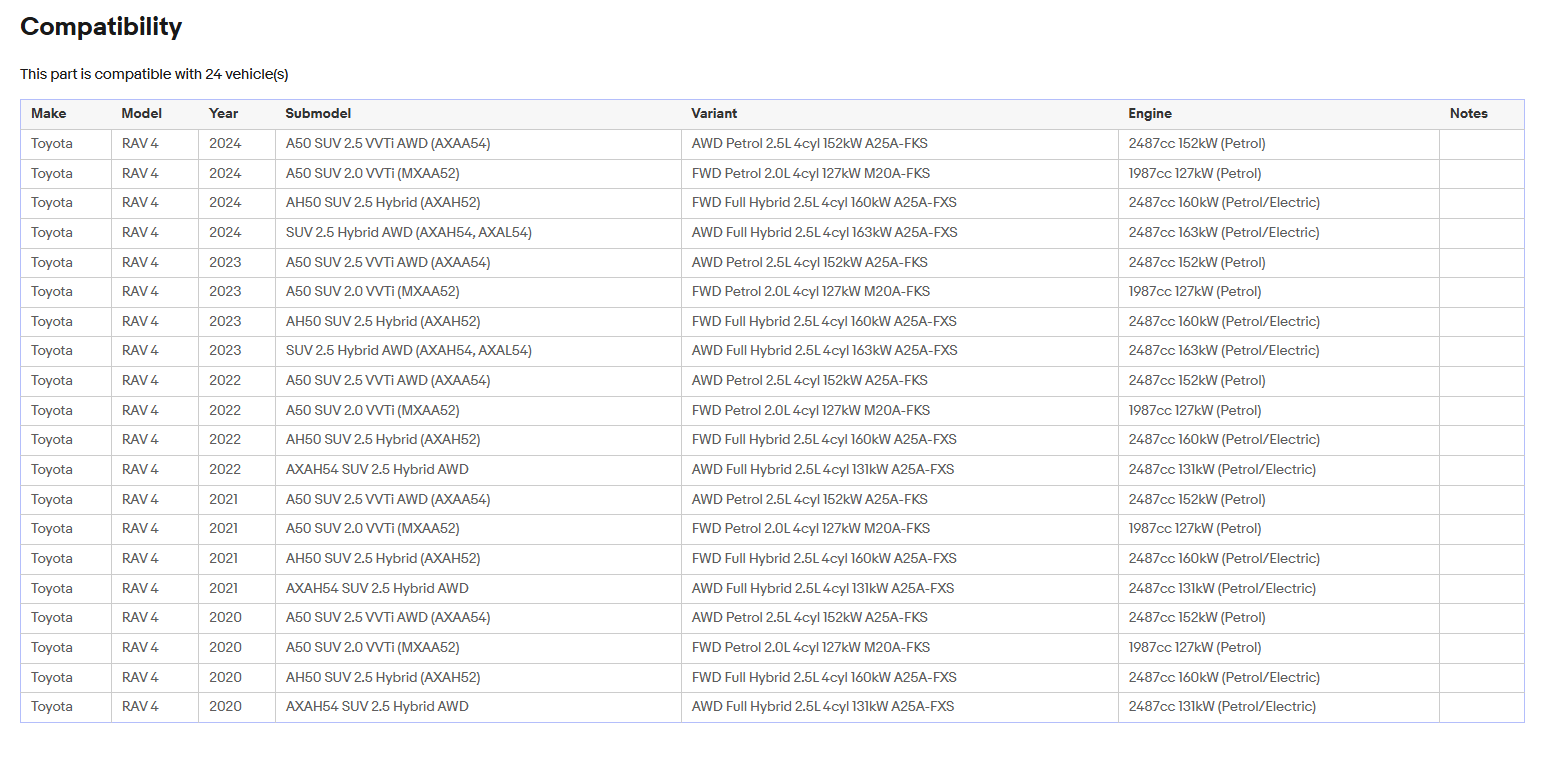Click the 2020 A50 SUV 2.5 VVTi AWD submodel
Viewport: 1544px width, 775px height.
pyautogui.click(x=478, y=618)
